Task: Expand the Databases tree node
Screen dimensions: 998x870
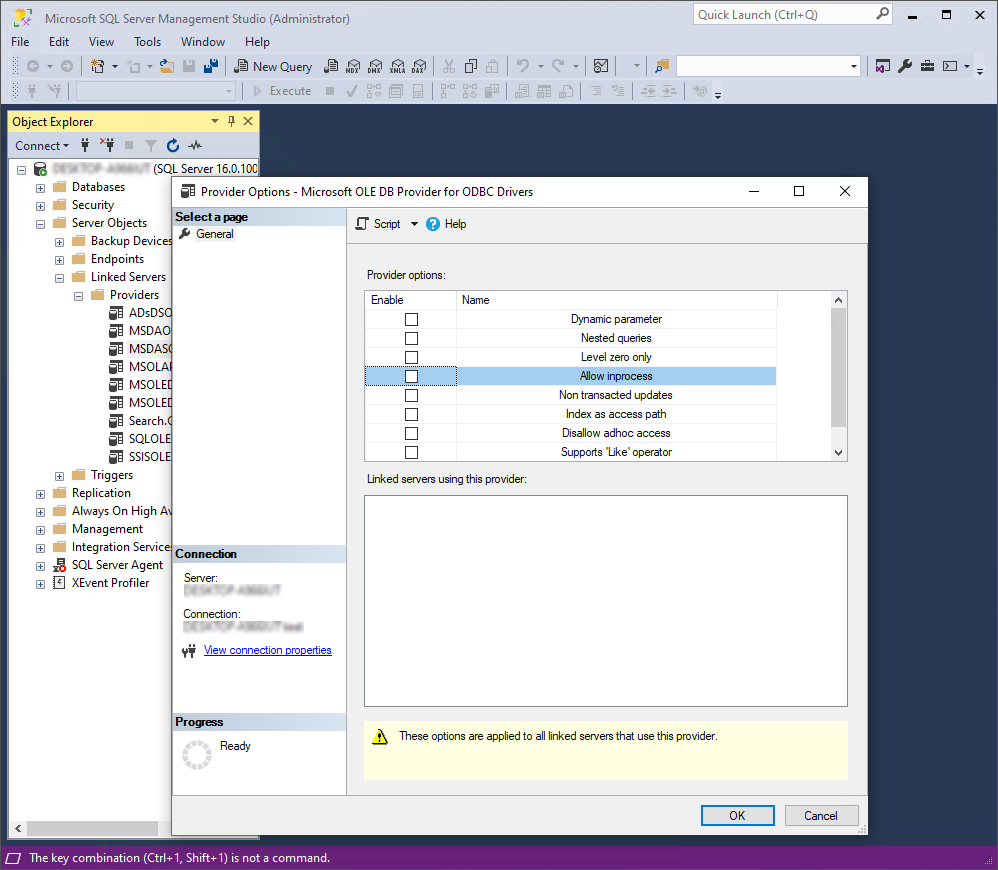Action: coord(40,186)
